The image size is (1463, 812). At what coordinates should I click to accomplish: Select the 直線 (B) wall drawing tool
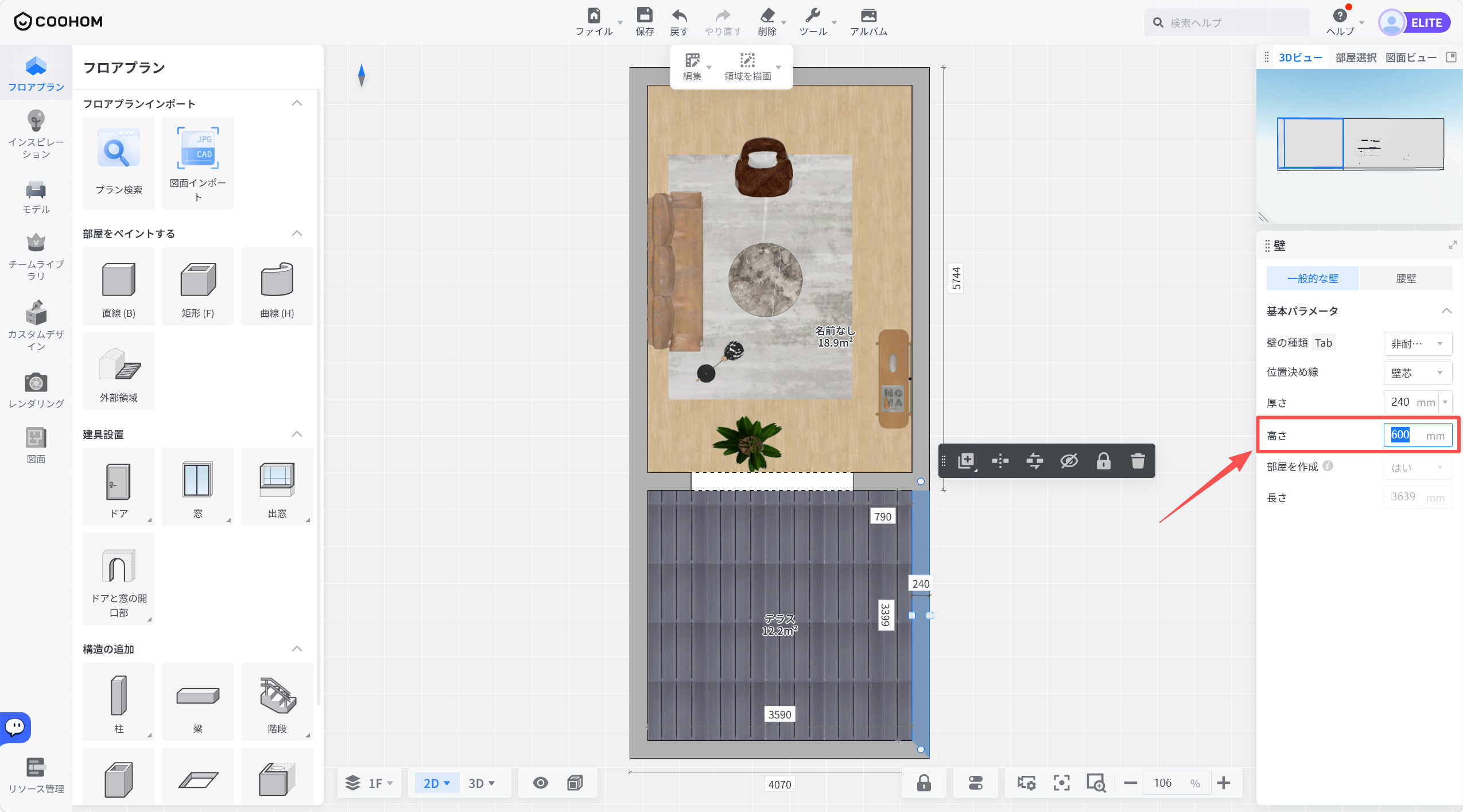coord(119,286)
